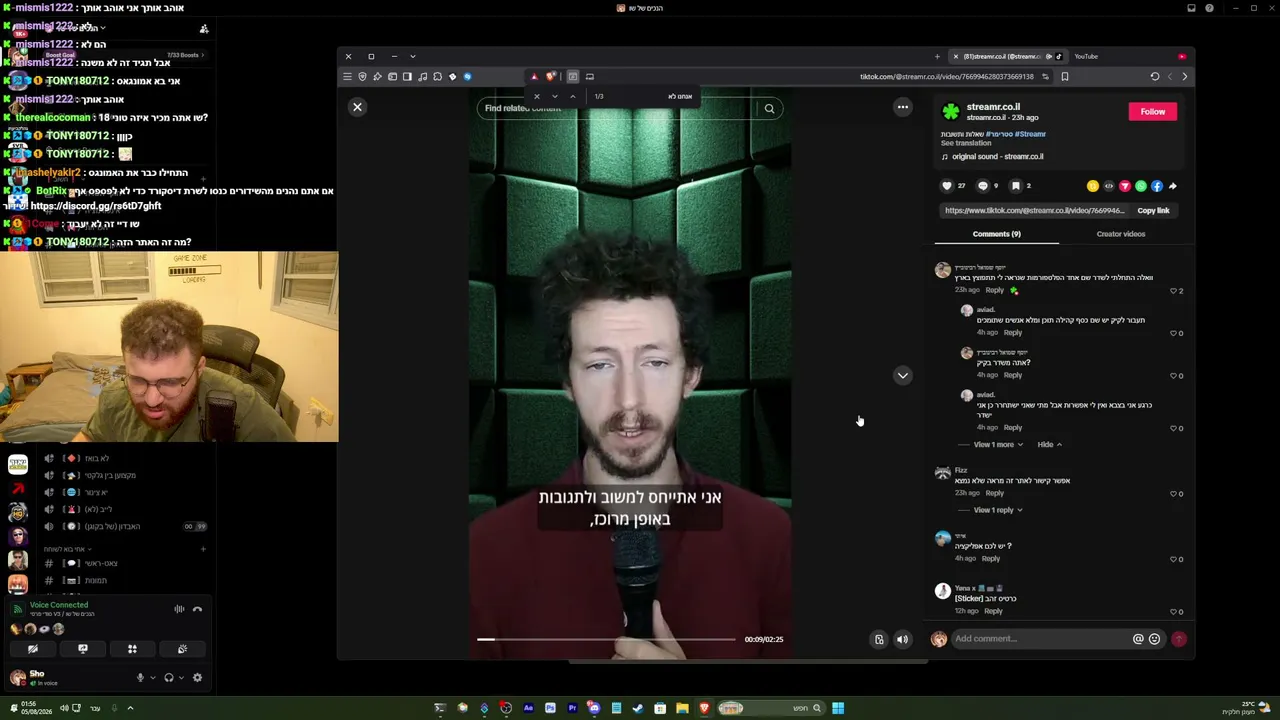Go to next video with down arrow
1280x720 pixels.
tap(902, 376)
